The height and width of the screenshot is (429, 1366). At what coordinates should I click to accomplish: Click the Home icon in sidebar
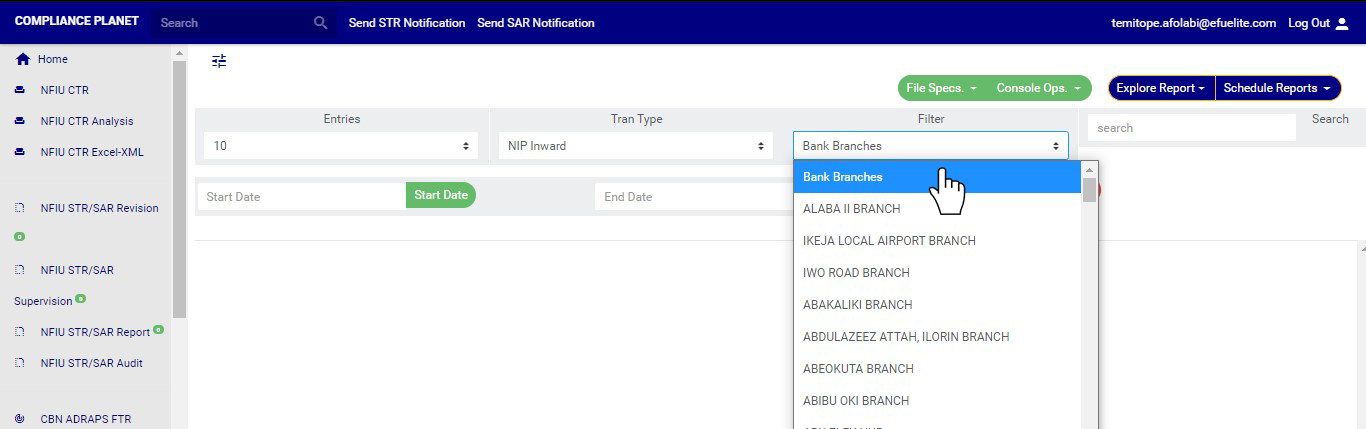22,59
